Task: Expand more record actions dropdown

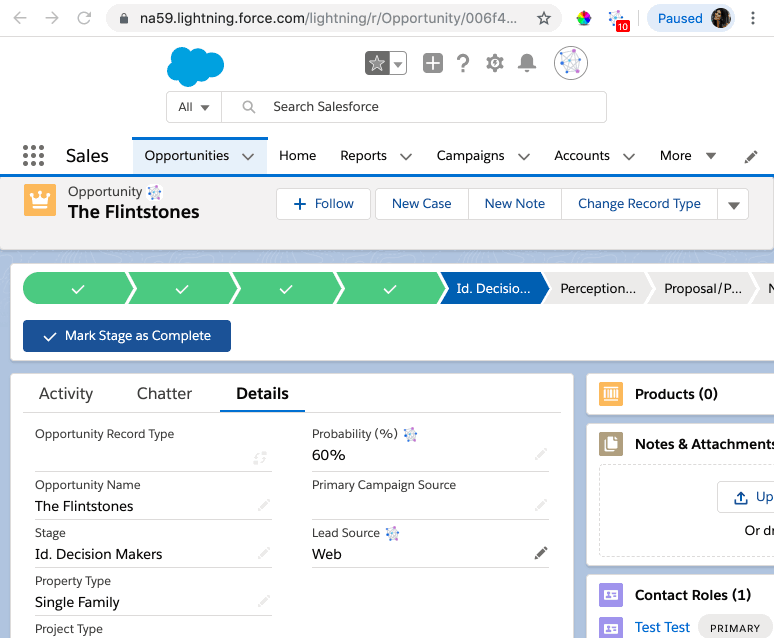Action: (733, 204)
